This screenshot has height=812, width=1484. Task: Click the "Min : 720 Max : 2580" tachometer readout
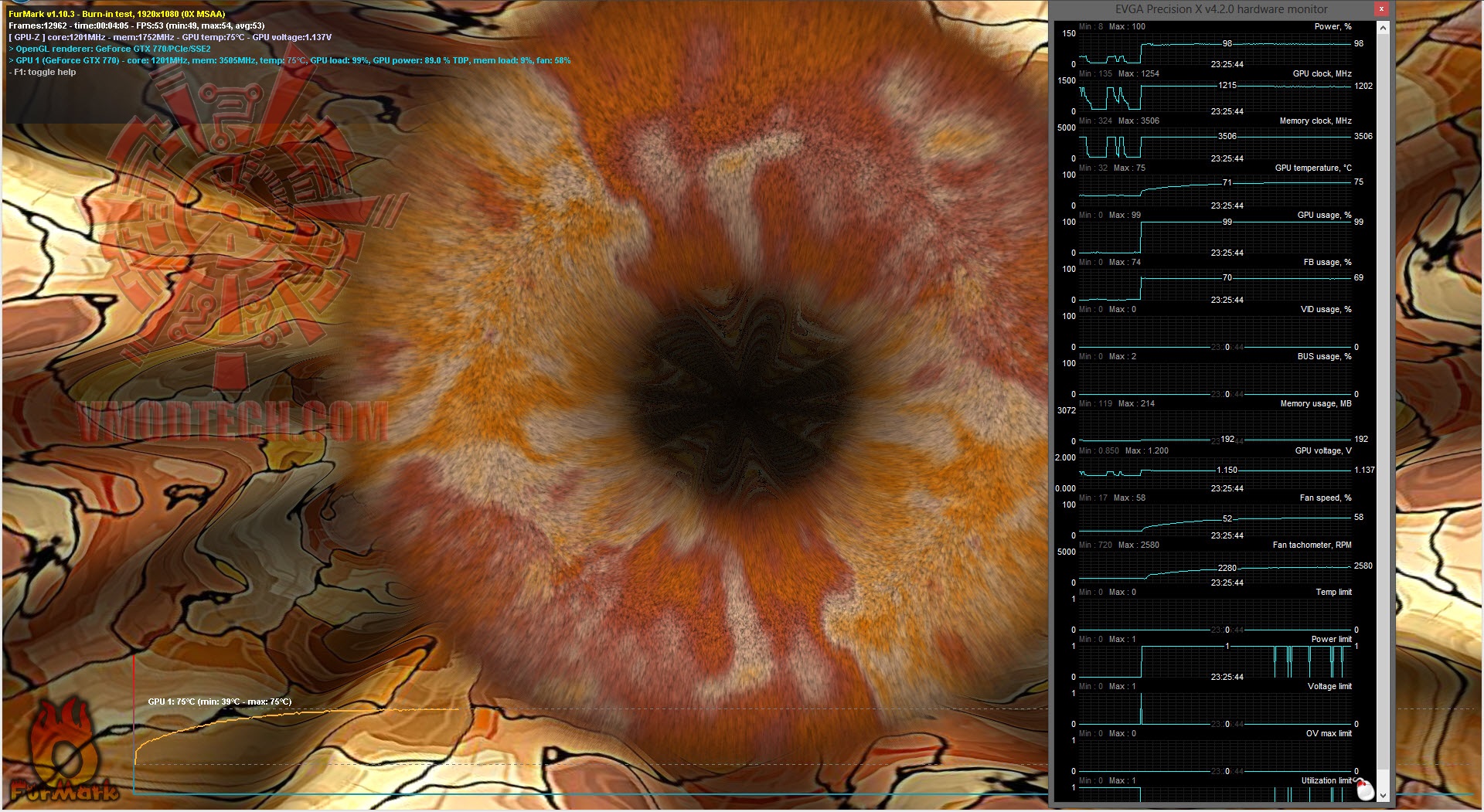pyautogui.click(x=1119, y=545)
